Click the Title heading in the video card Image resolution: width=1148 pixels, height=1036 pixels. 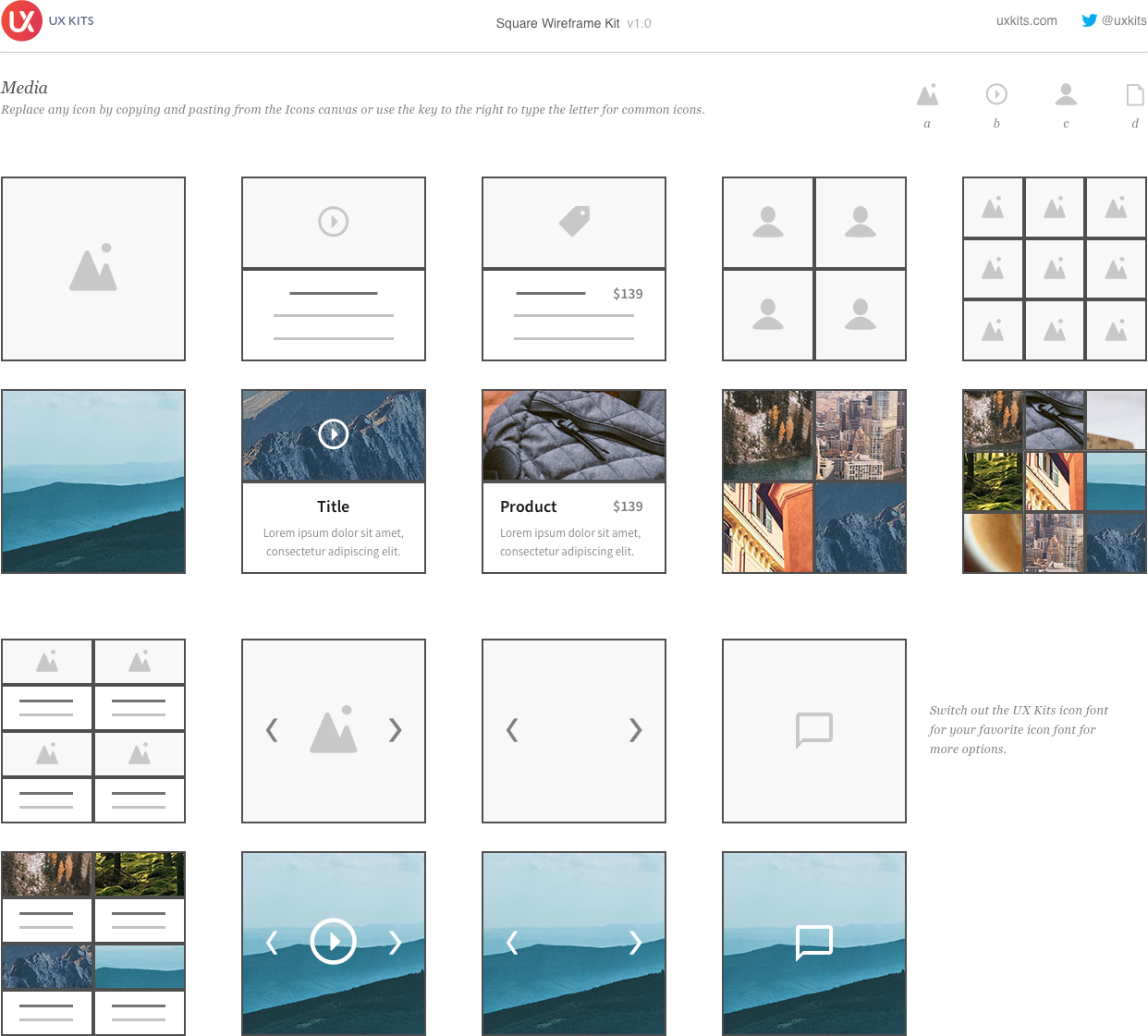tap(334, 506)
